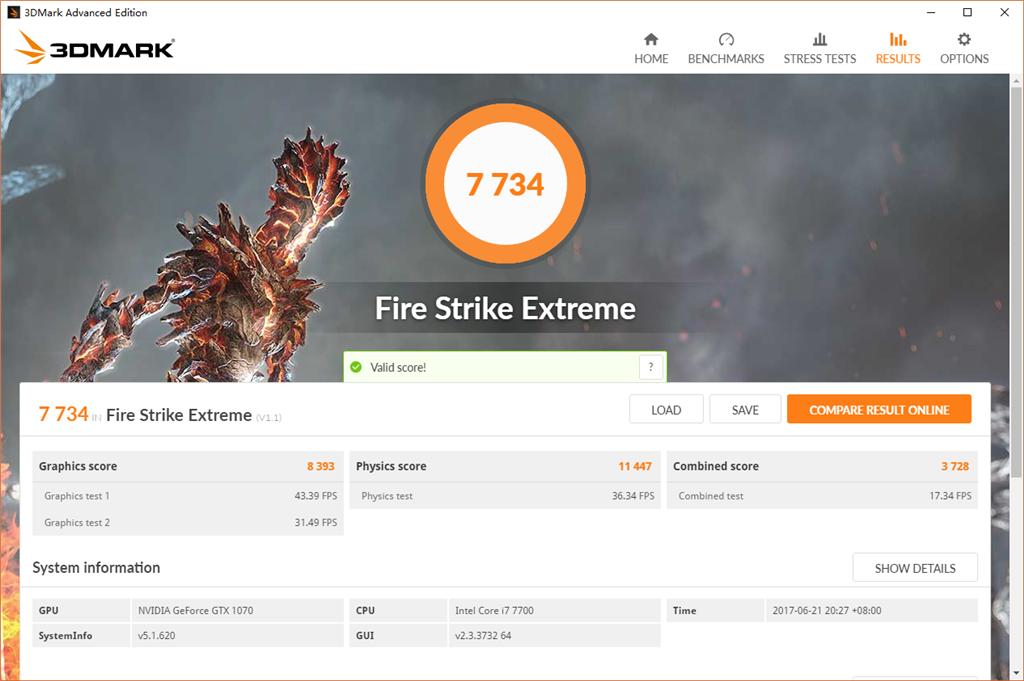
Task: Click the SAVE button
Action: point(746,409)
